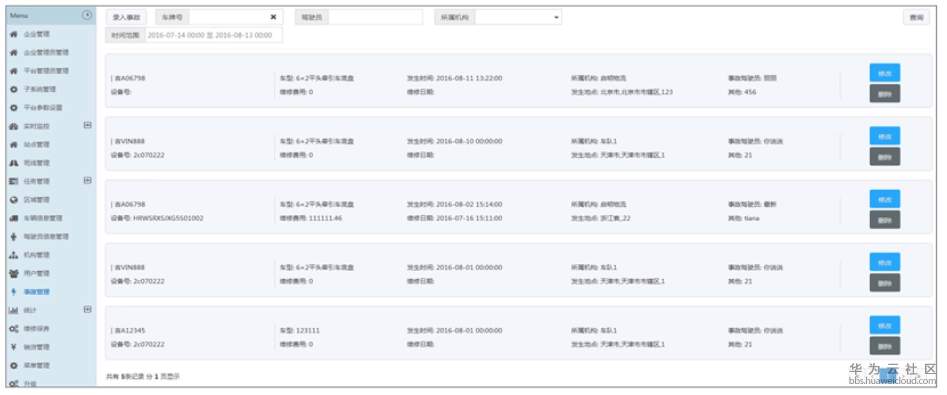Click the record count text below the list
This screenshot has width=947, height=395.
coord(143,376)
